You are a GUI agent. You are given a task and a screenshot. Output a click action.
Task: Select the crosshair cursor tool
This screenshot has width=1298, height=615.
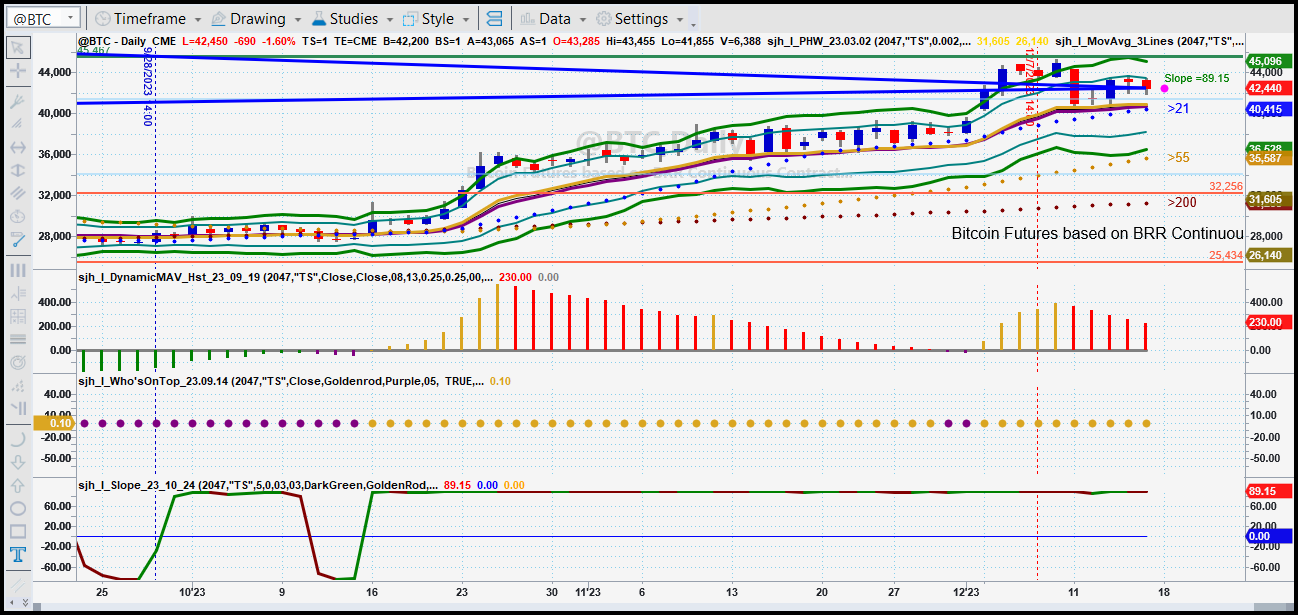tap(18, 71)
